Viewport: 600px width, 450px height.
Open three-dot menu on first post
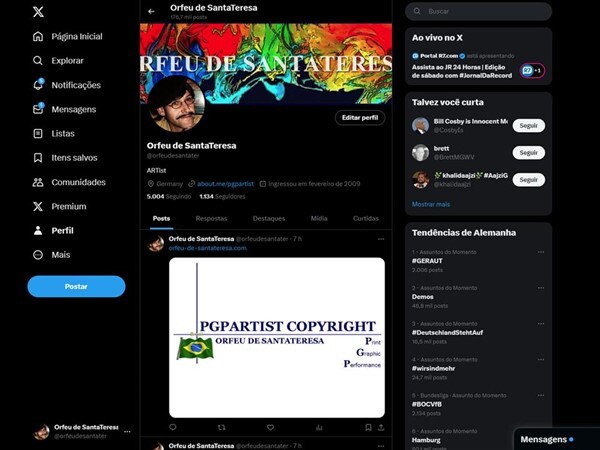(381, 239)
